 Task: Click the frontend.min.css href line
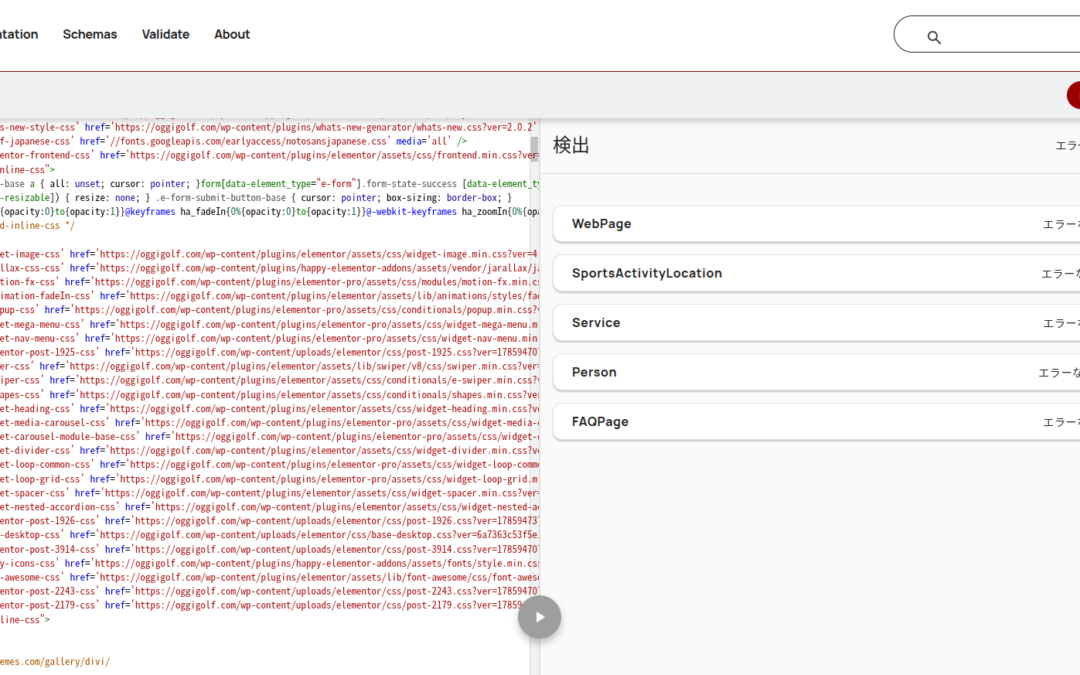click(x=269, y=156)
